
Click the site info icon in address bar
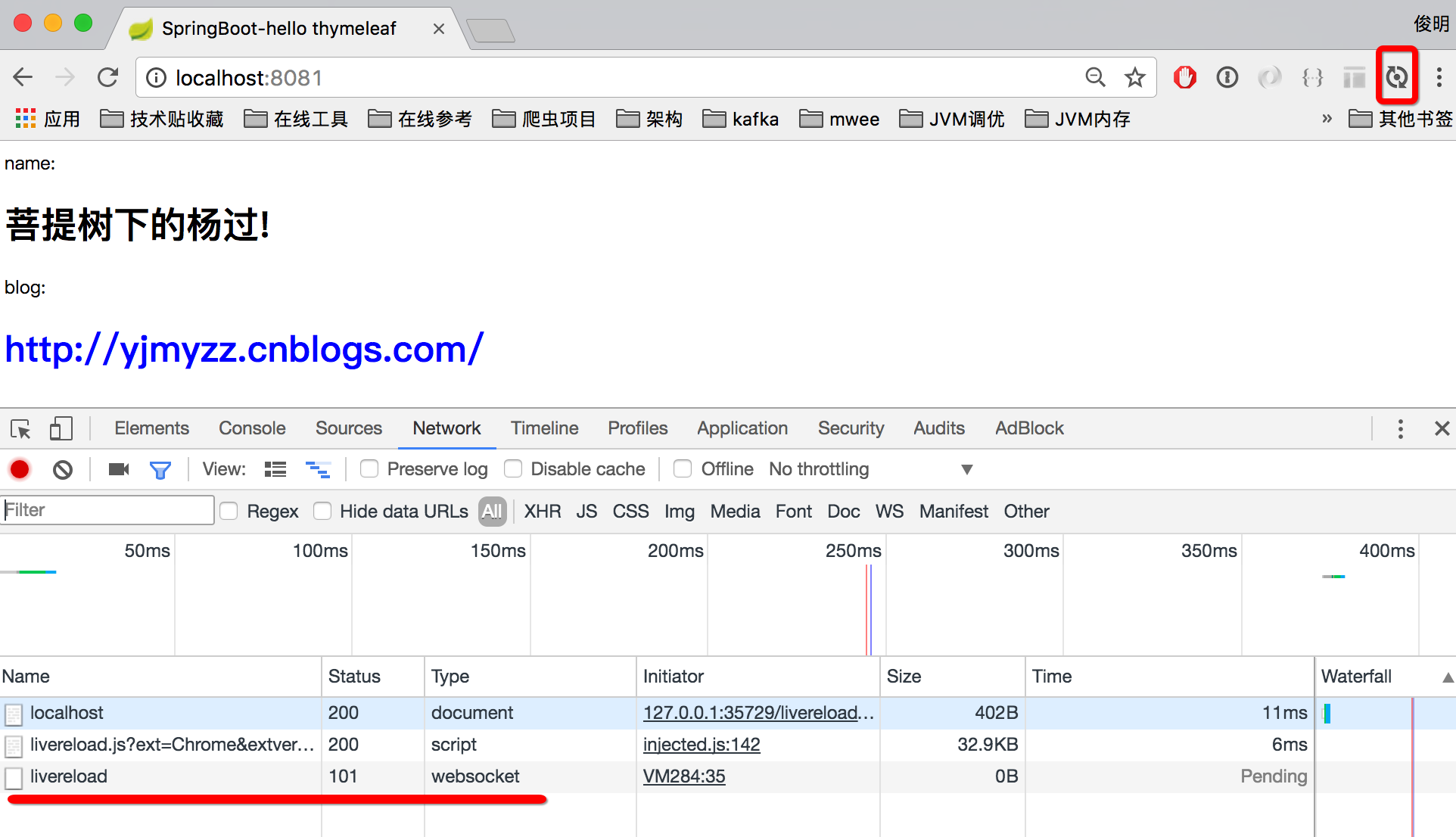tap(156, 78)
